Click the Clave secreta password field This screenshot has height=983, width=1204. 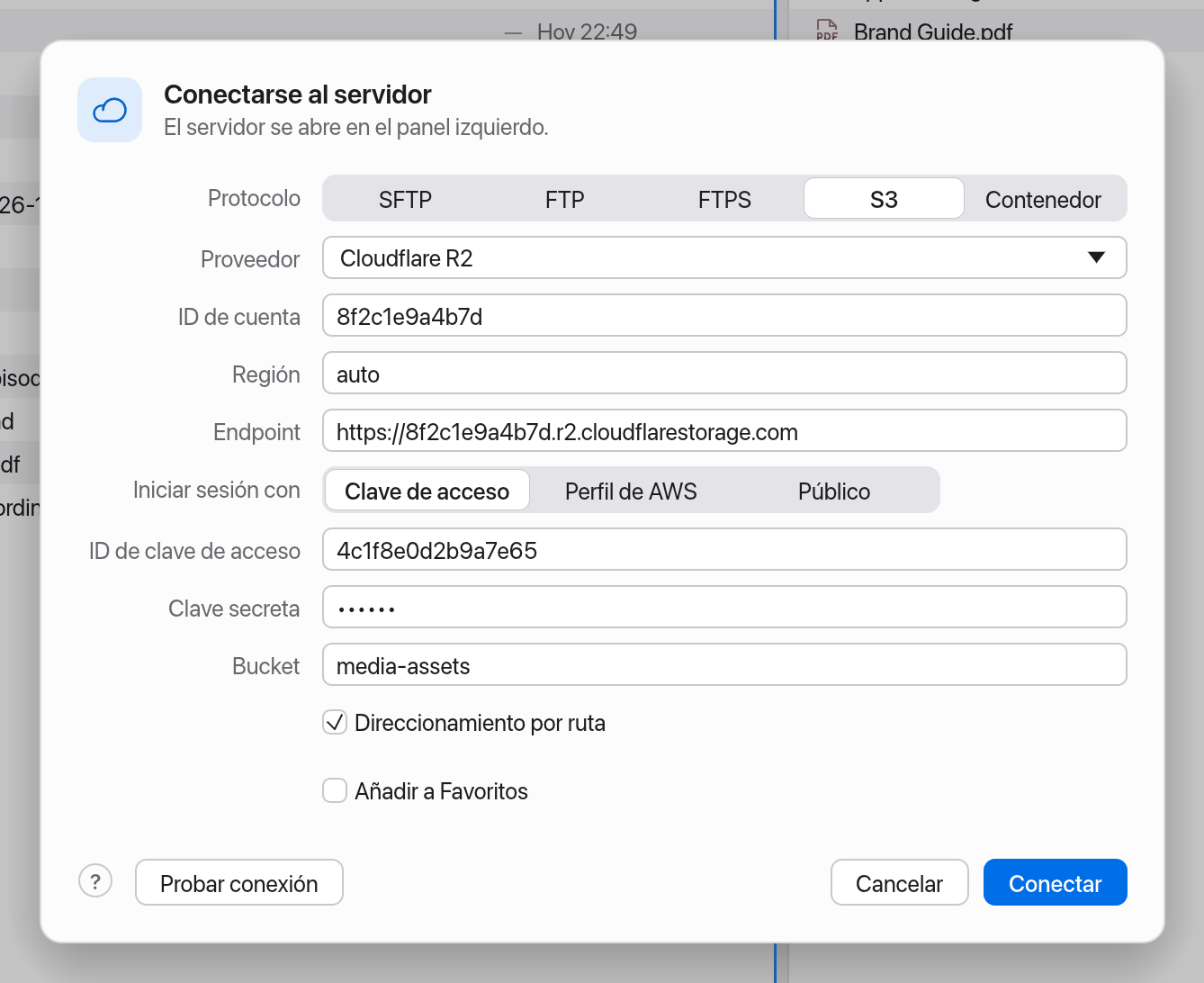pyautogui.click(x=724, y=608)
